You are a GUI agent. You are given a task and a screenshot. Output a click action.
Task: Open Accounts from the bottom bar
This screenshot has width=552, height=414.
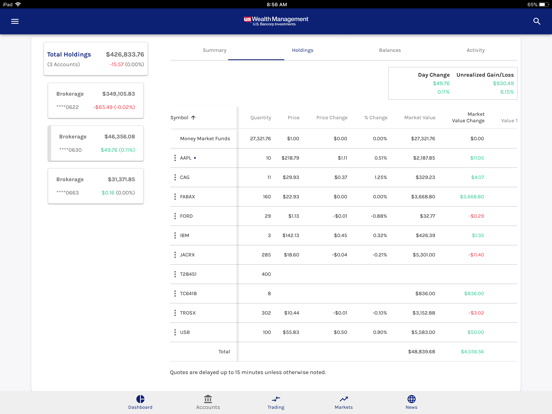pos(208,402)
